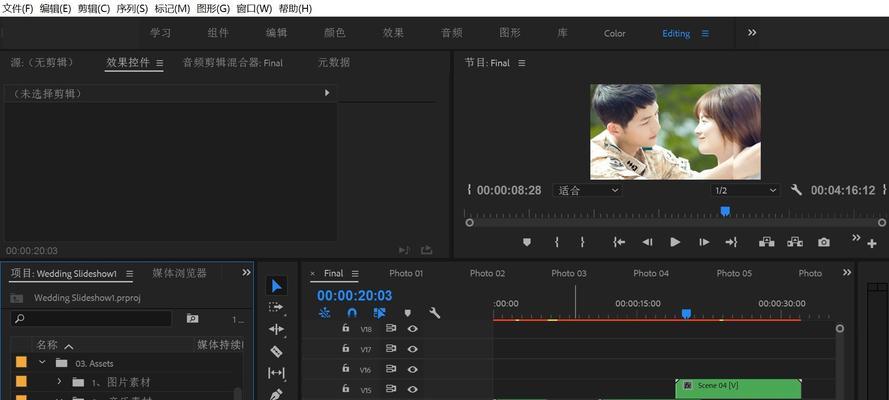Open the 序列(S) menu
This screenshot has width=889, height=400.
pos(132,8)
